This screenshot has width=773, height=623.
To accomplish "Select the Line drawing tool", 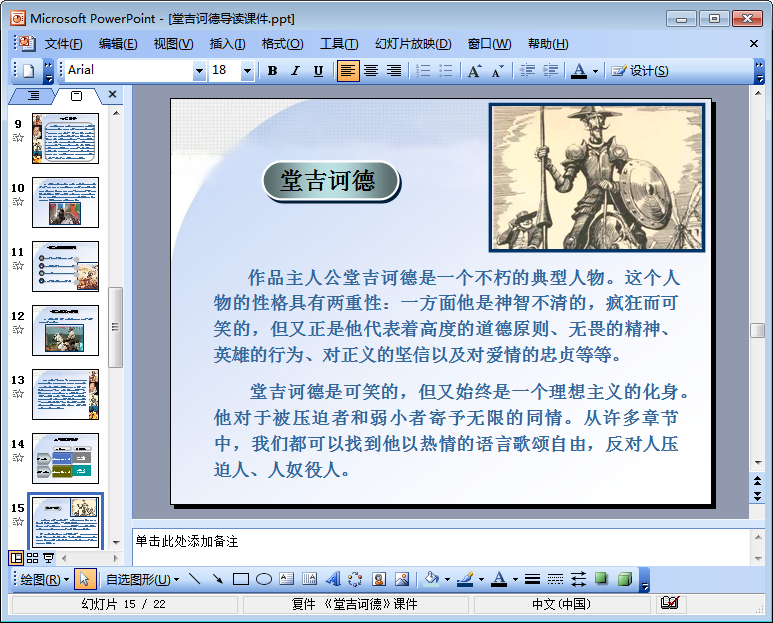I will (195, 579).
